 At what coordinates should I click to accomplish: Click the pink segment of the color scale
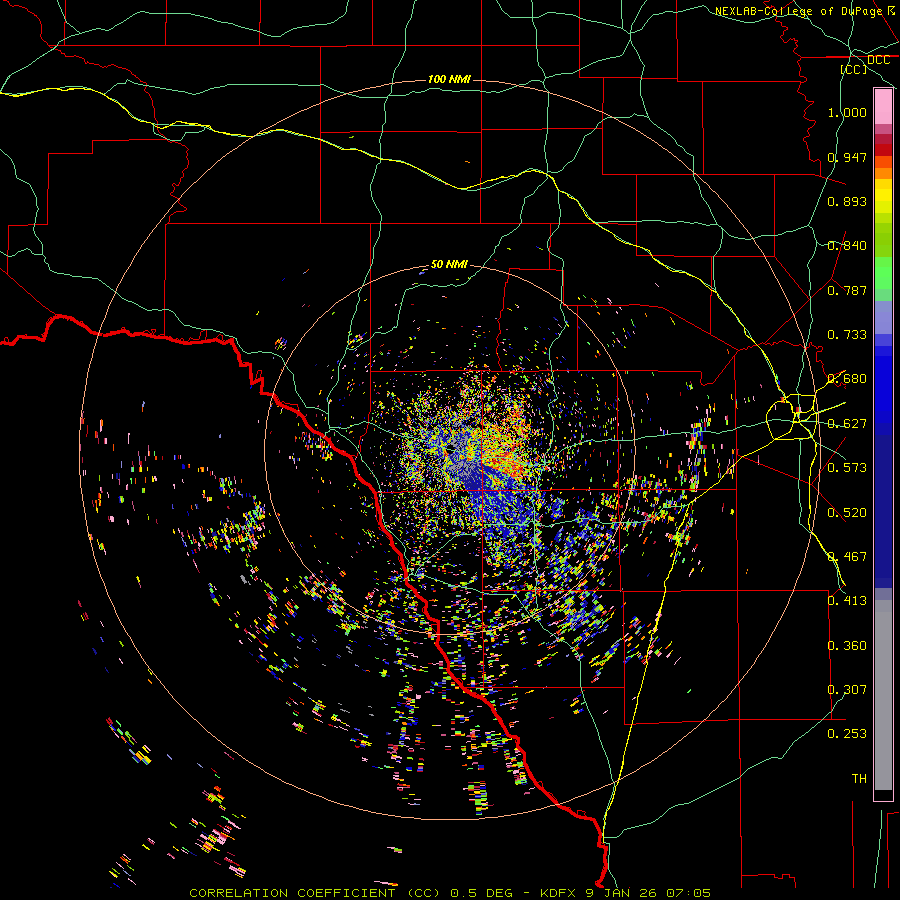pos(883,107)
